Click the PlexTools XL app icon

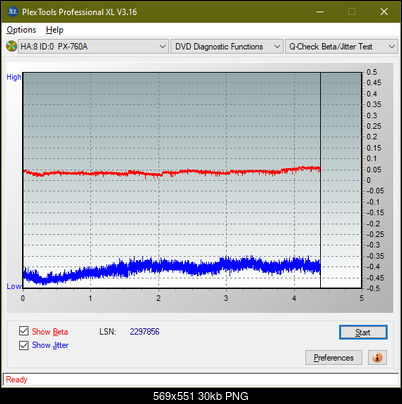[x=13, y=12]
